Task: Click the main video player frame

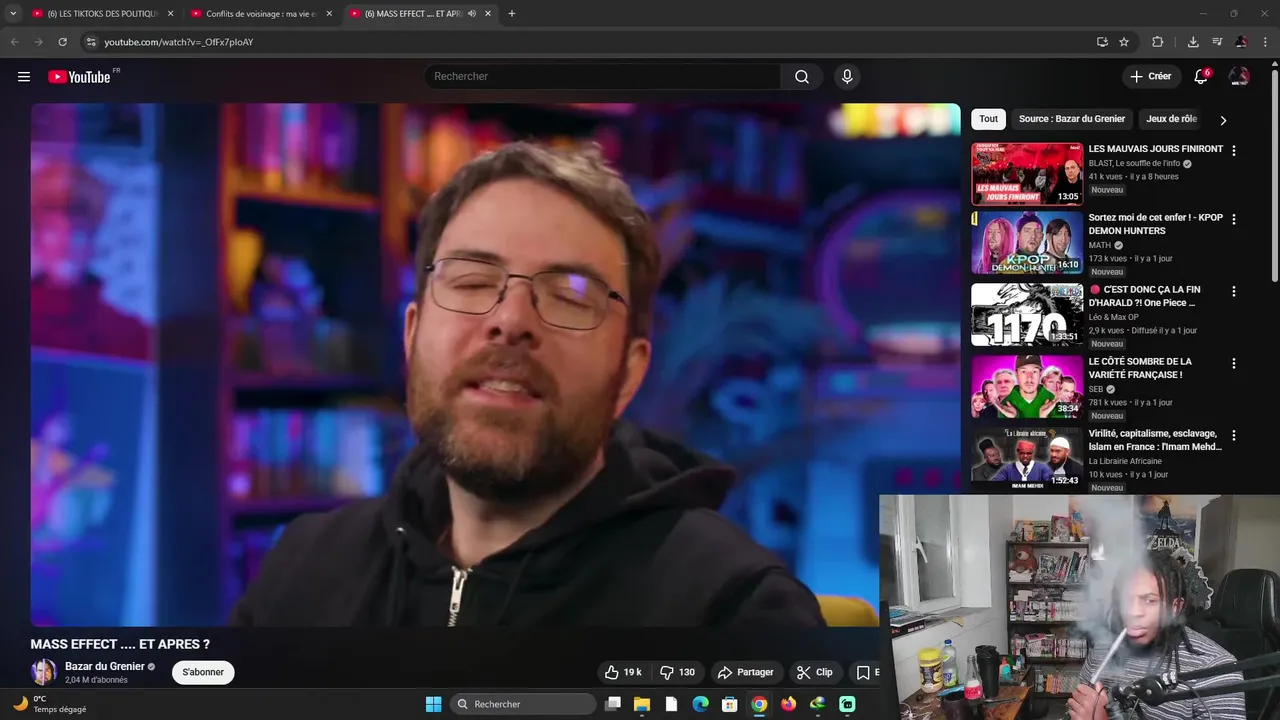Action: (495, 365)
